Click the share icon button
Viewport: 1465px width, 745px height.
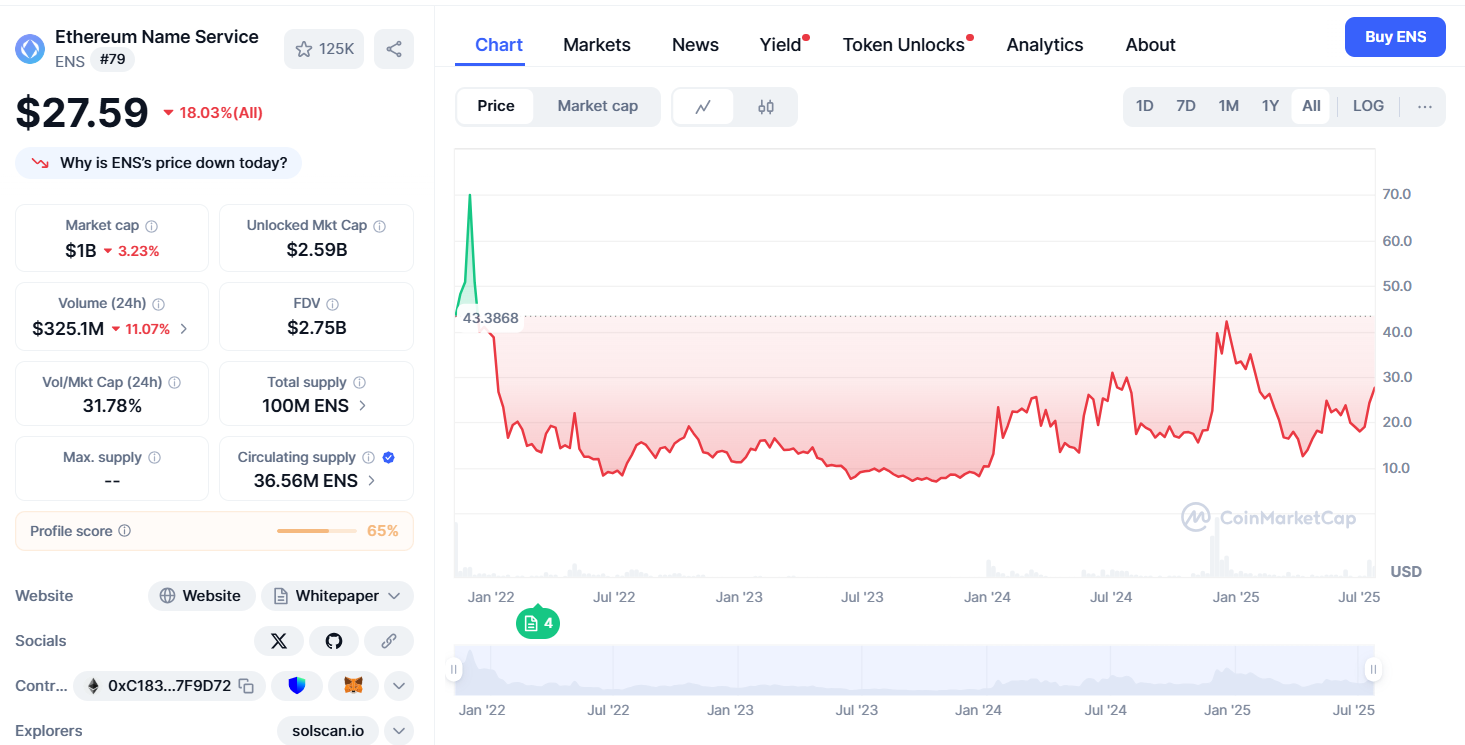[x=394, y=49]
